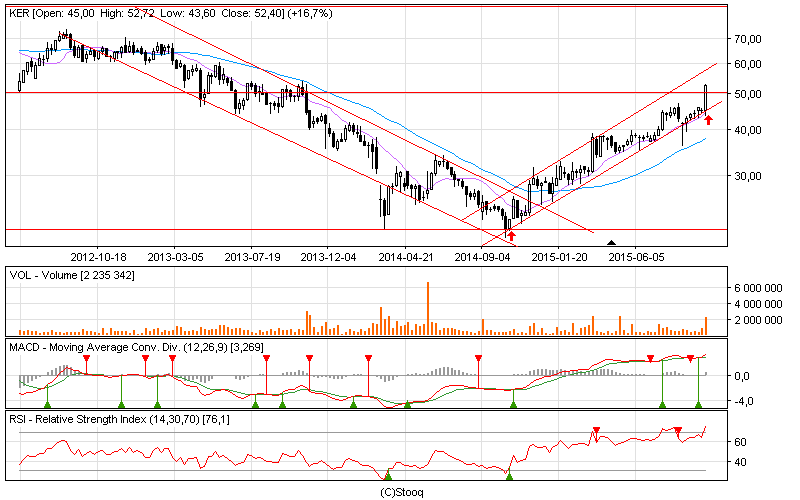
Task: Click the (C)Stooq copyright text
Action: [402, 492]
